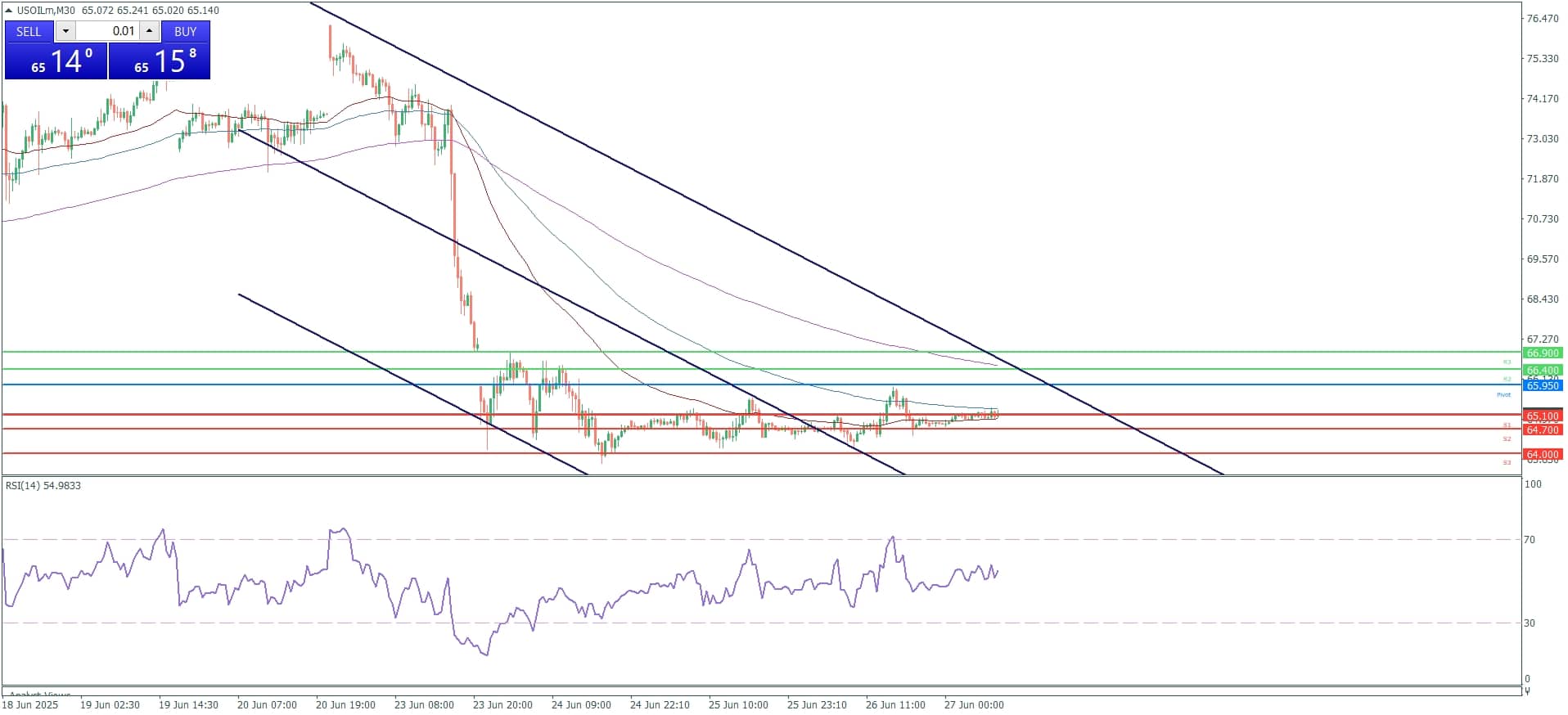
Task: Click the Pivot line caption
Action: (1504, 395)
